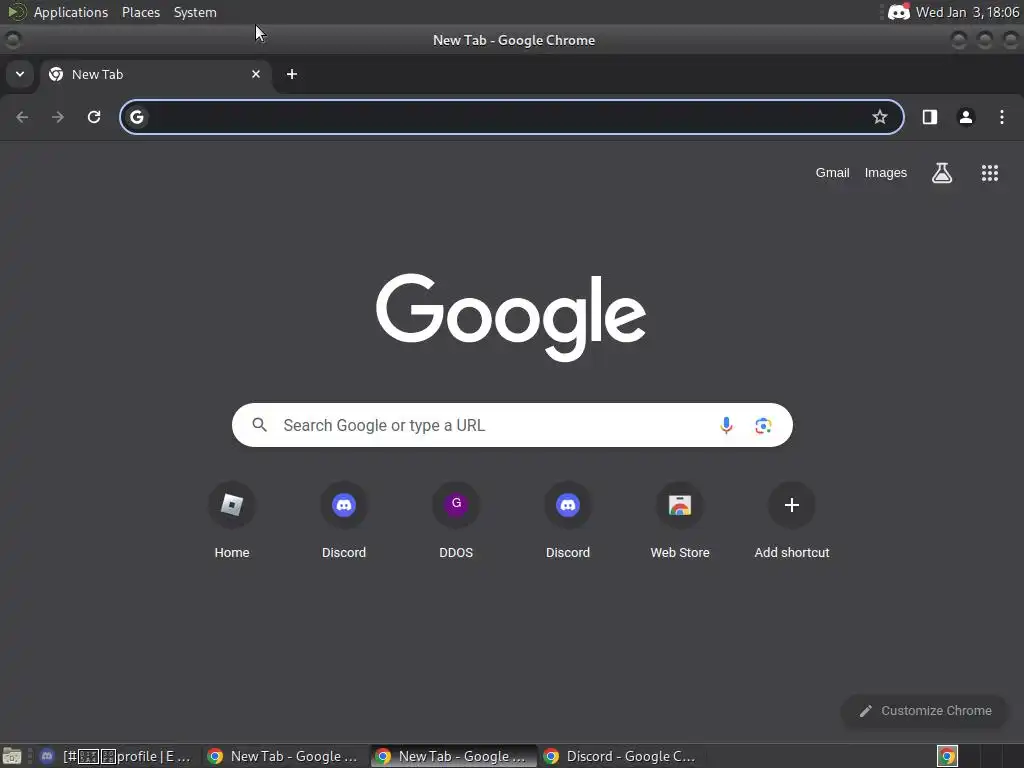The width and height of the screenshot is (1024, 768).
Task: Select the New Tab browser tab
Action: coord(156,74)
